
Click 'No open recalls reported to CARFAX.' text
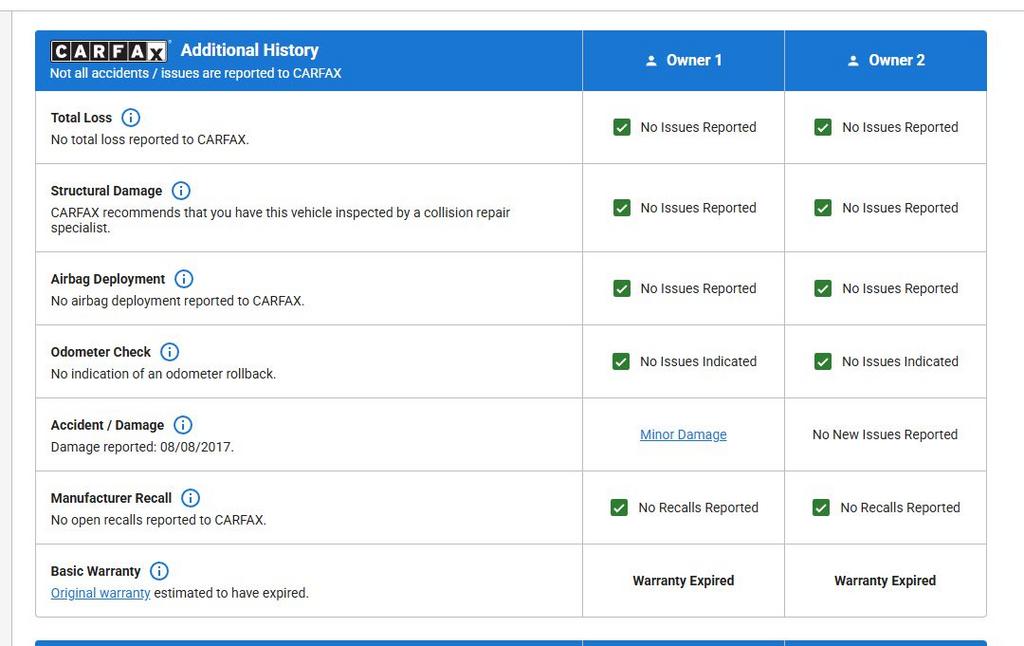[x=159, y=521]
